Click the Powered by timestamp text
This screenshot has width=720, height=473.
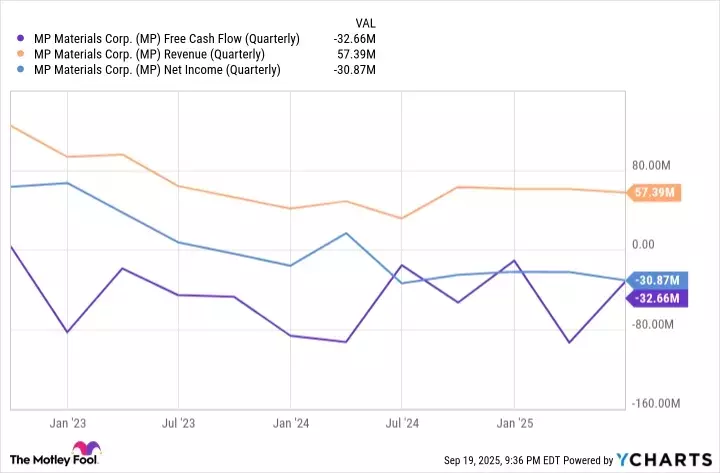529,460
